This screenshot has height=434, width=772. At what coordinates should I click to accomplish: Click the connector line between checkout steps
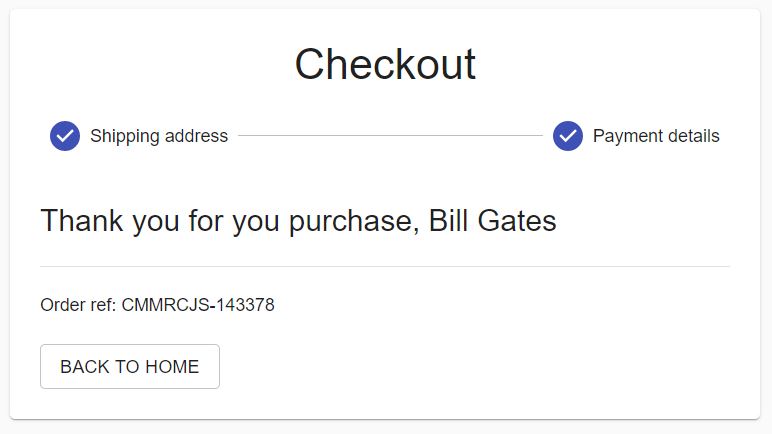[x=390, y=135]
